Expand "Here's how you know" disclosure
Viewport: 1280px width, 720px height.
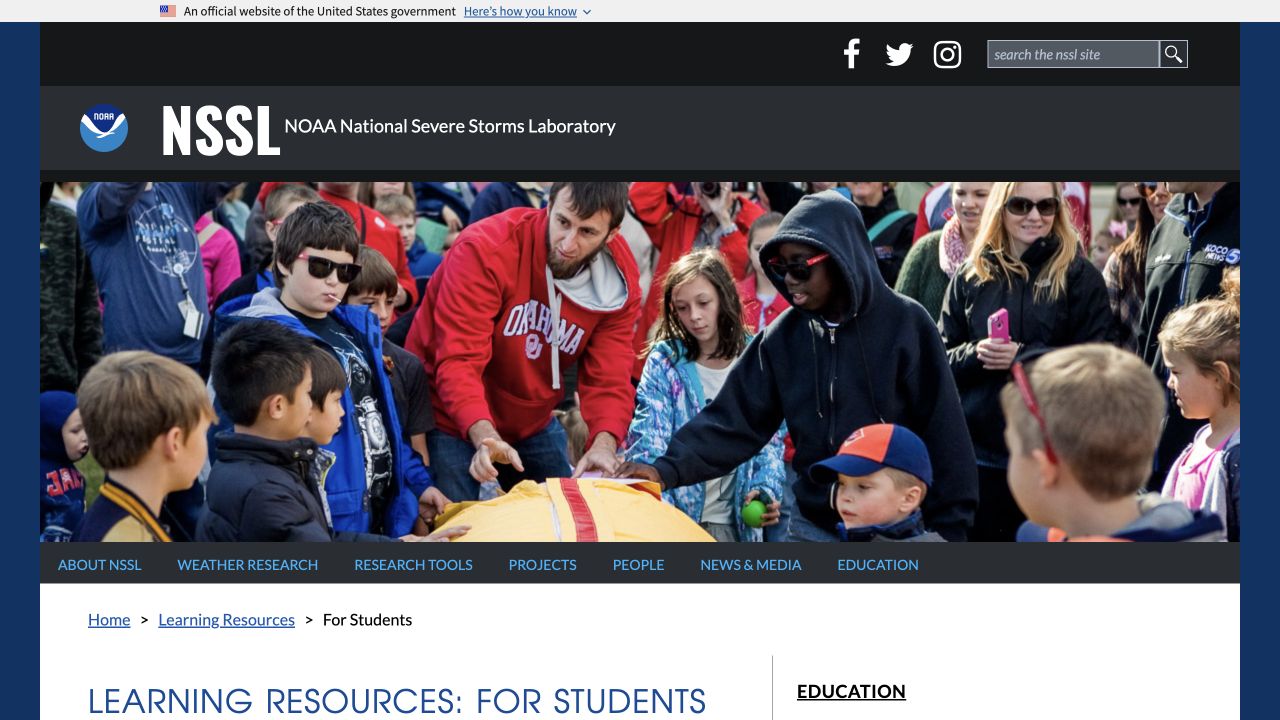point(527,11)
